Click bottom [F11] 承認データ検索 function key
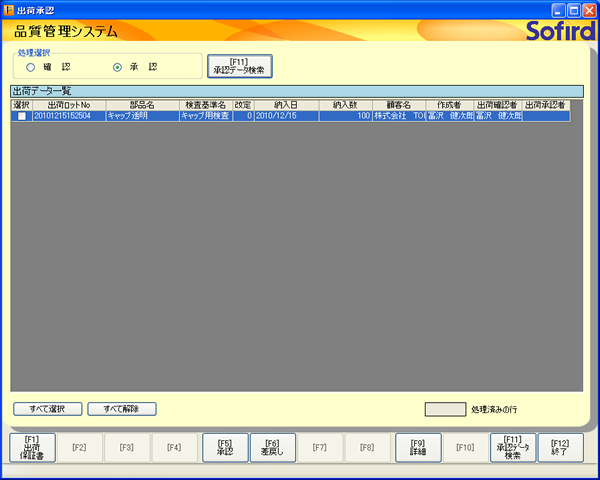 coord(513,447)
